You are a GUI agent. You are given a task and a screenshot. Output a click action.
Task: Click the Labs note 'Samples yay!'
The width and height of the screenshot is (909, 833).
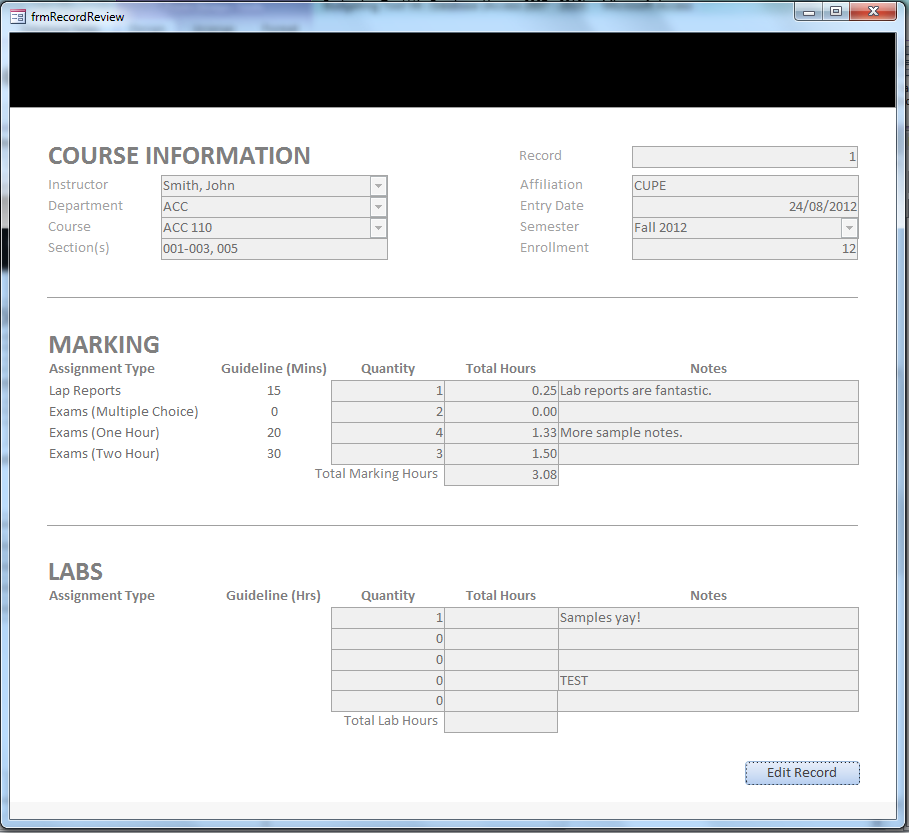pos(708,618)
